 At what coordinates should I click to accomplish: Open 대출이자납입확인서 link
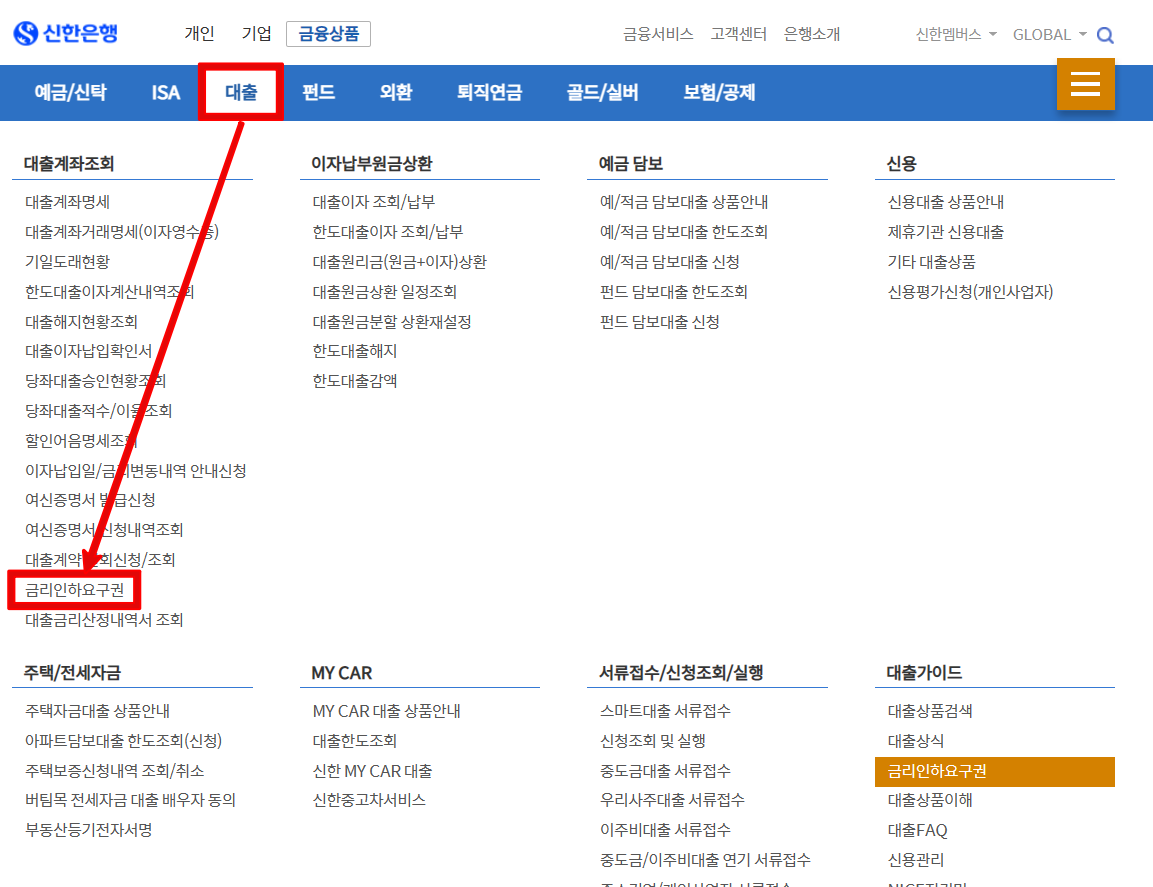pos(88,352)
